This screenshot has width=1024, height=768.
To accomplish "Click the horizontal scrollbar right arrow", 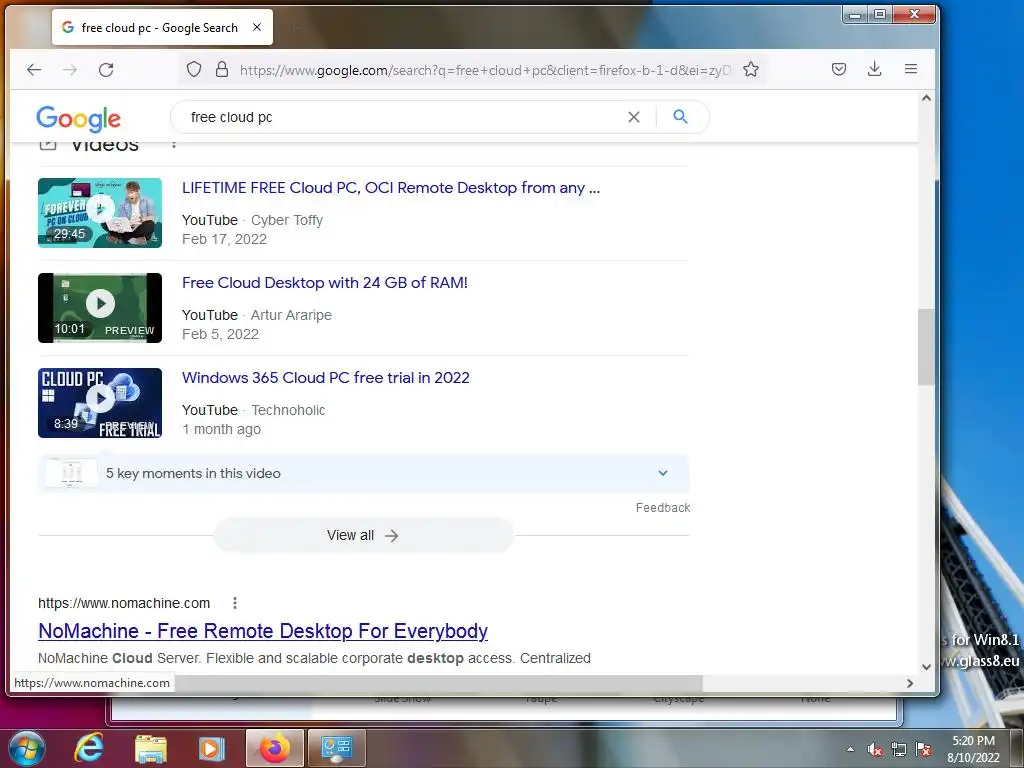I will (910, 683).
